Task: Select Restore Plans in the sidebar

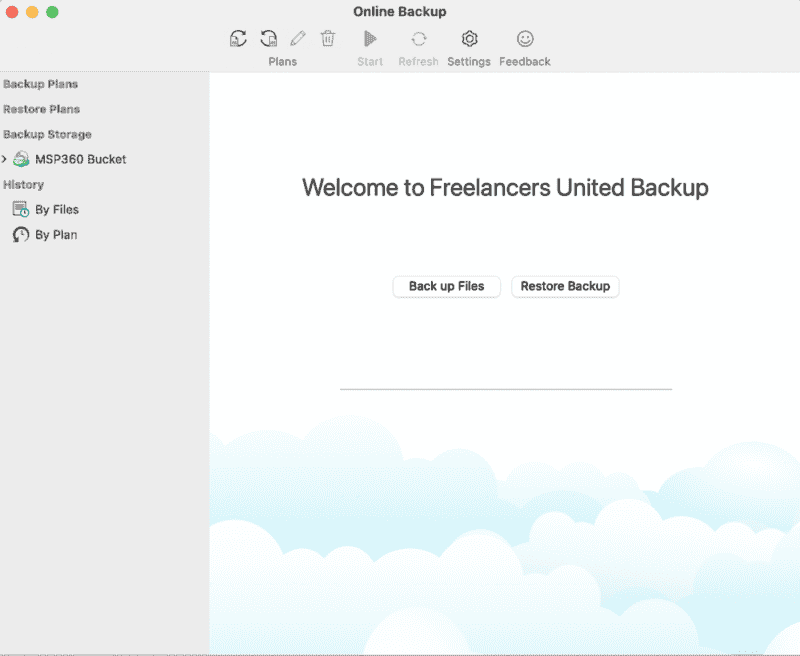Action: click(x=41, y=109)
